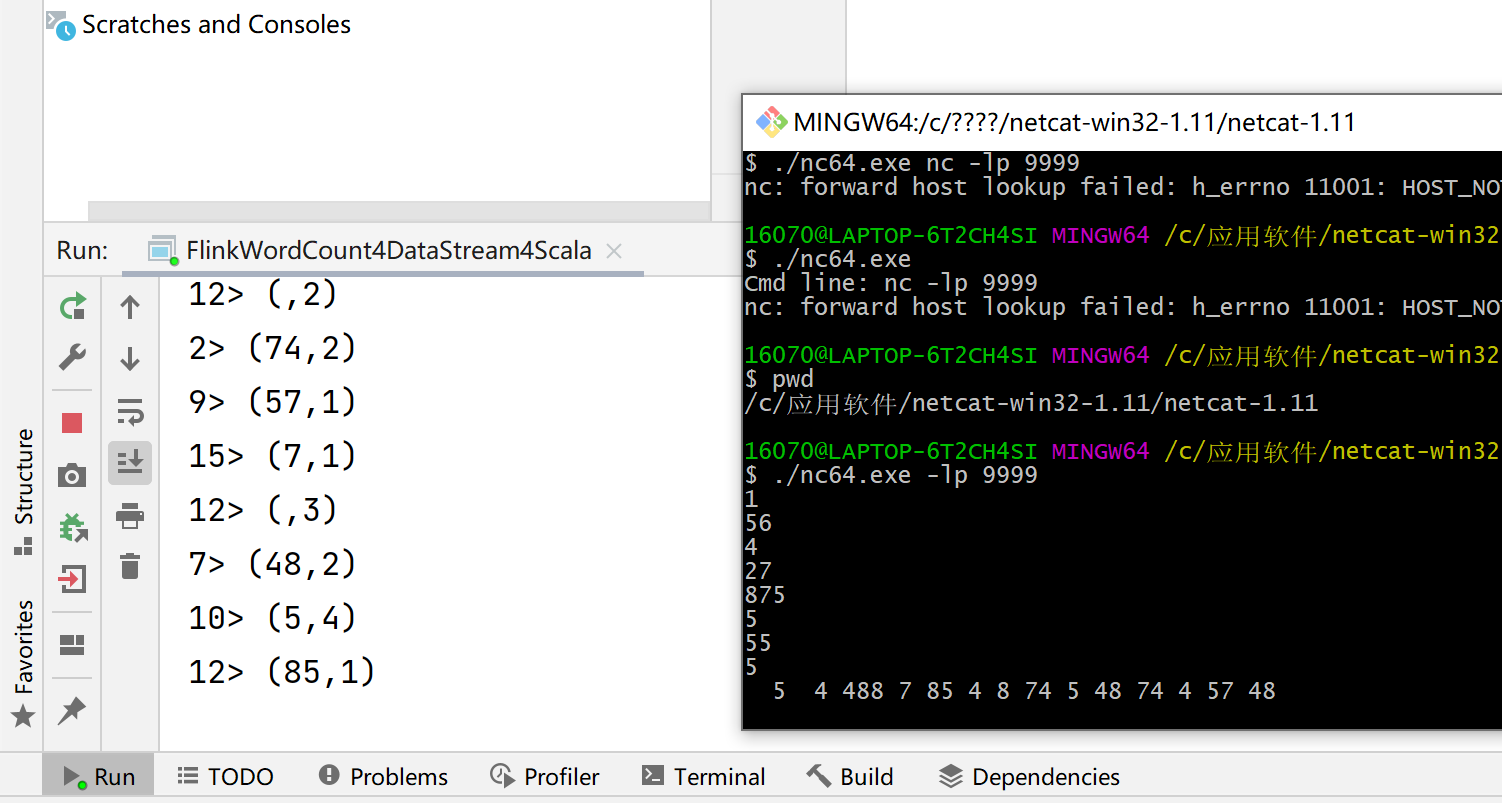
Task: Click the horizontal scrollbar in project panel
Action: pos(399,211)
